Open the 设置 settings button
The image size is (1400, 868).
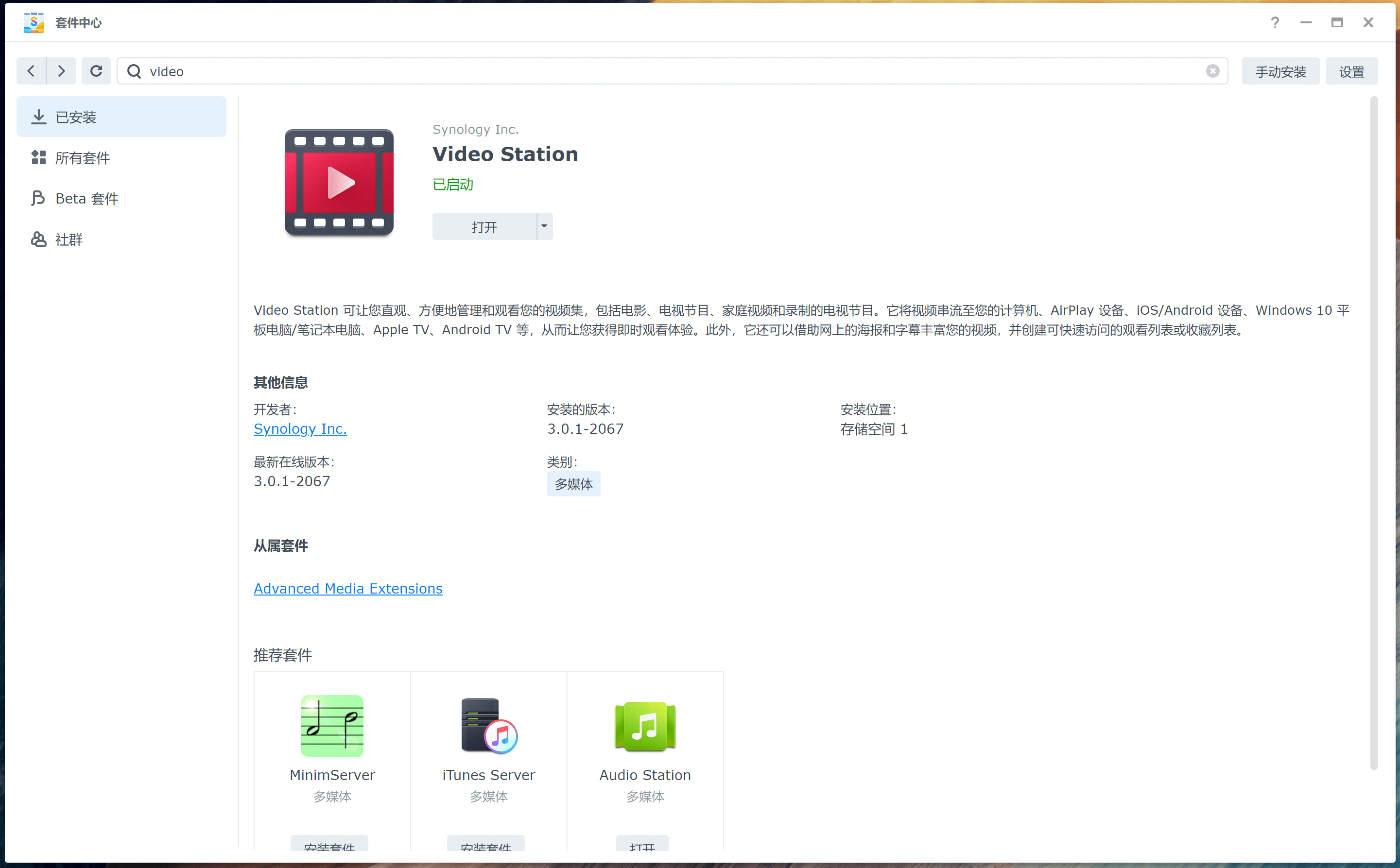click(1351, 71)
